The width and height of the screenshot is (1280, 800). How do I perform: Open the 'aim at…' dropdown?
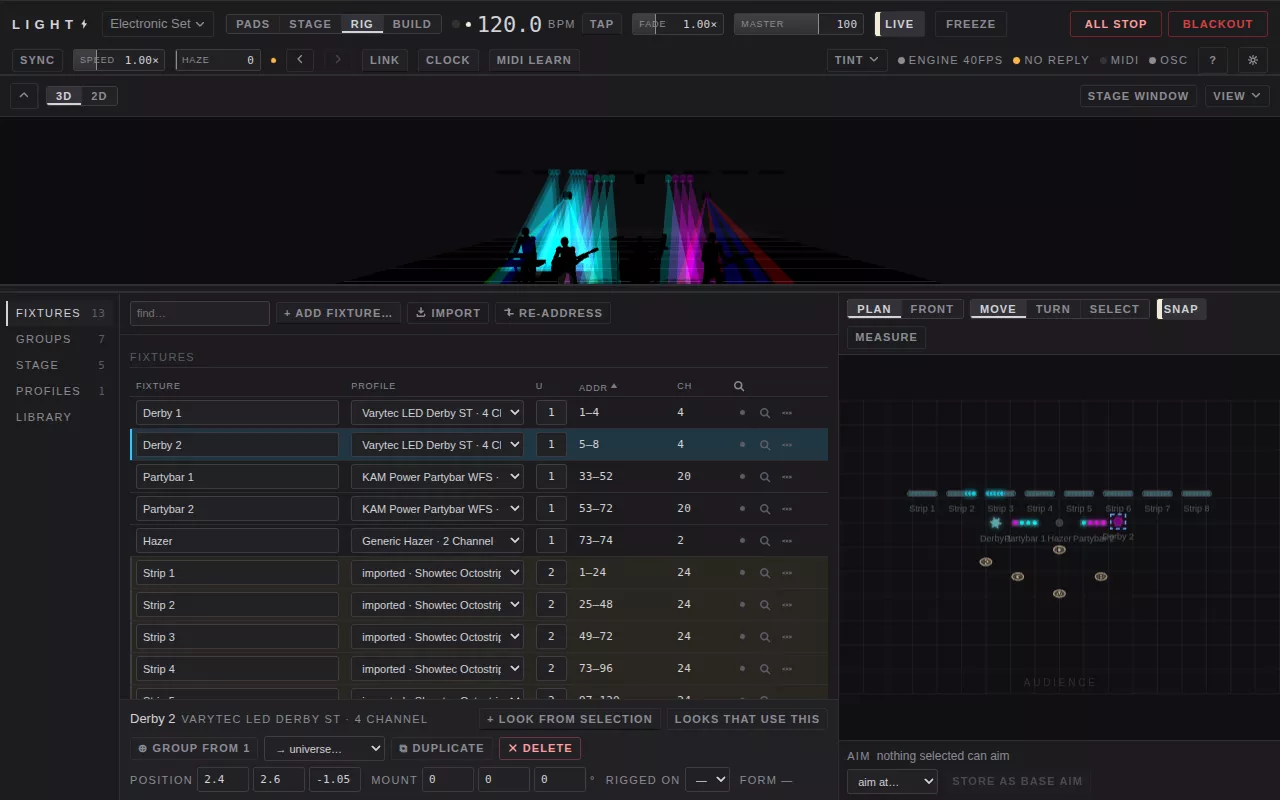click(892, 781)
